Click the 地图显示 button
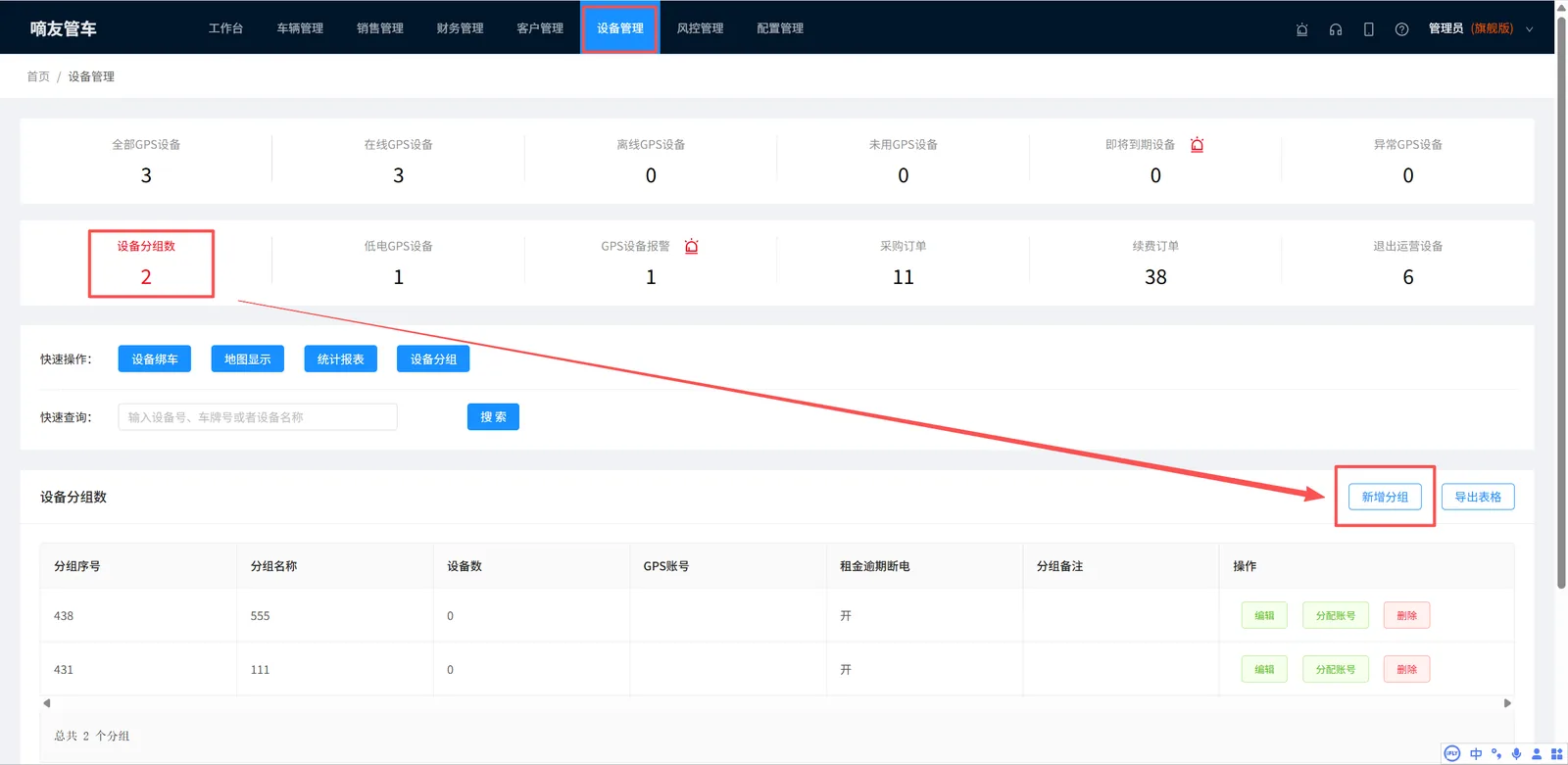Viewport: 1568px width, 765px height. [x=248, y=359]
